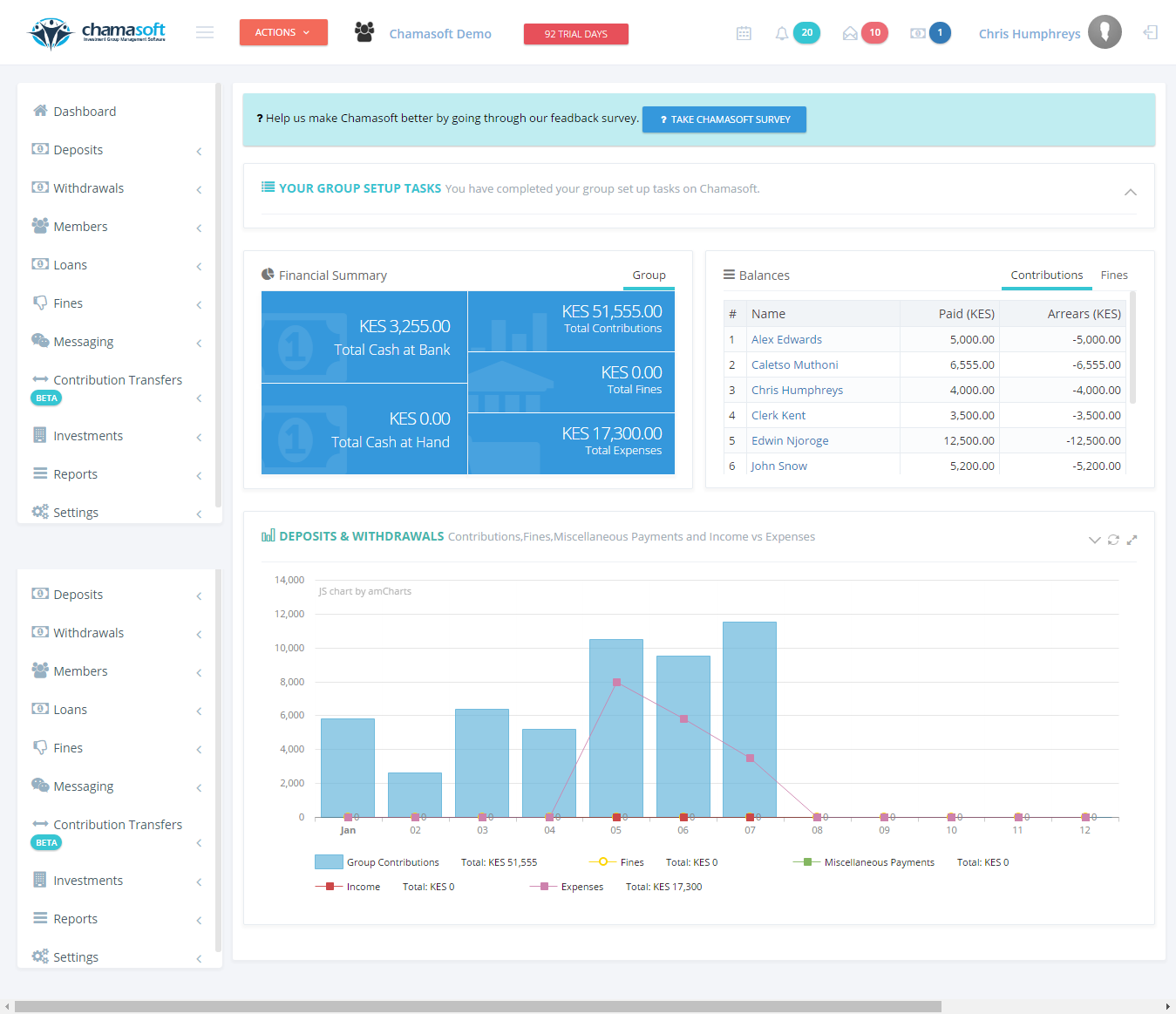Screen dimensions: 1176x1014
Task: Open Clerk Kent in Balances table
Action: (778, 415)
